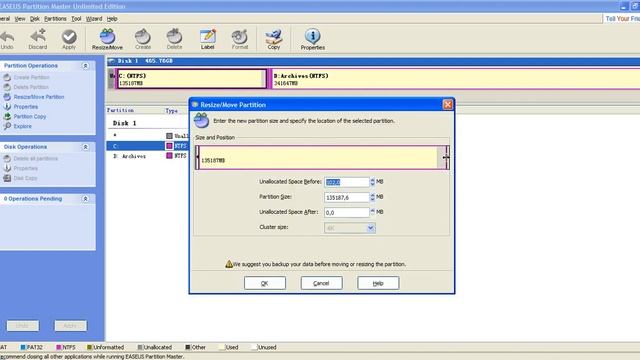Screen dimensions: 640x360
Task: Select the unallocated * row in list
Action: pos(147,136)
